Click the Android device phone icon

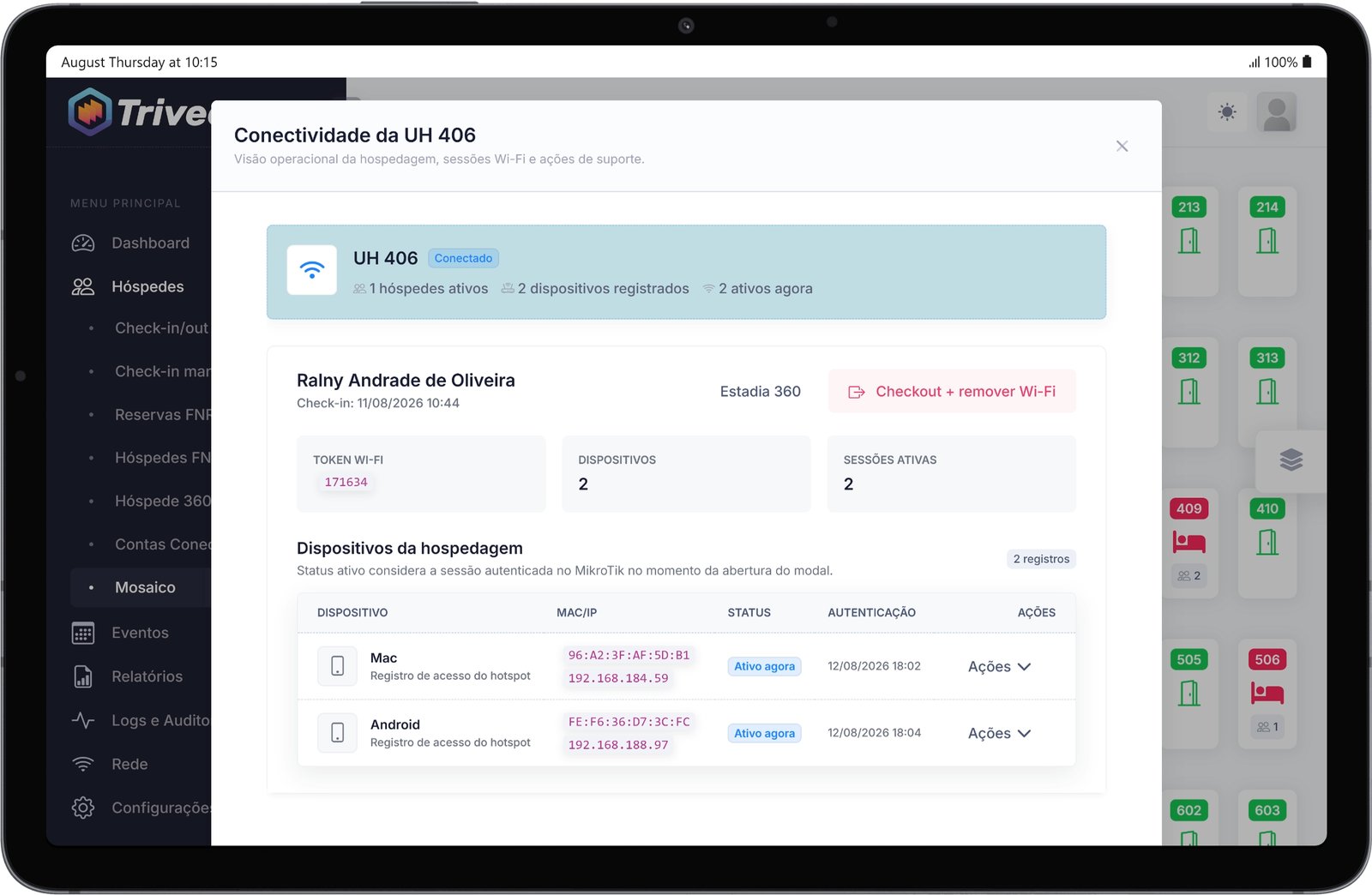[x=338, y=733]
